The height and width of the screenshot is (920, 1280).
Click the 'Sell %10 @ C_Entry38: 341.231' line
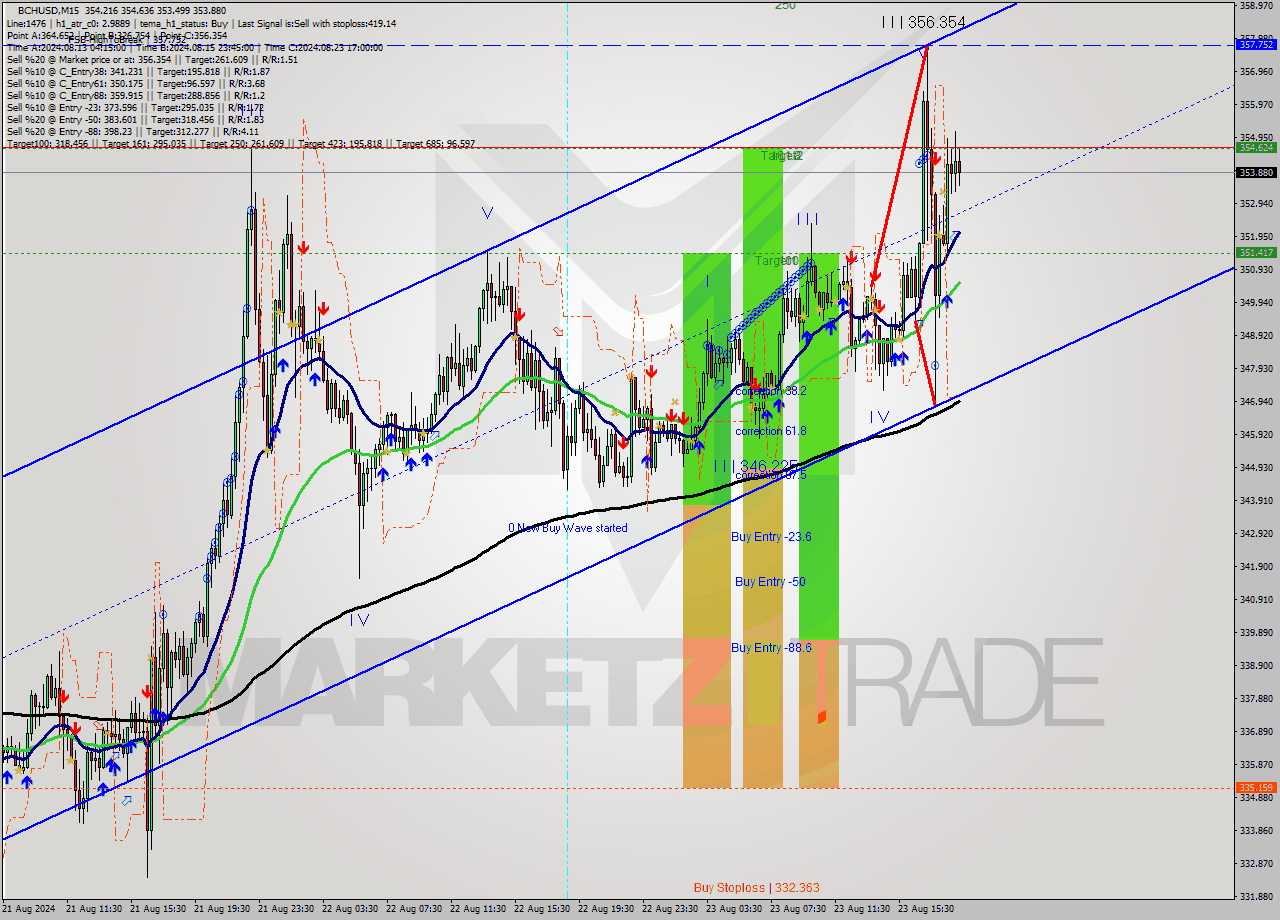click(x=138, y=72)
